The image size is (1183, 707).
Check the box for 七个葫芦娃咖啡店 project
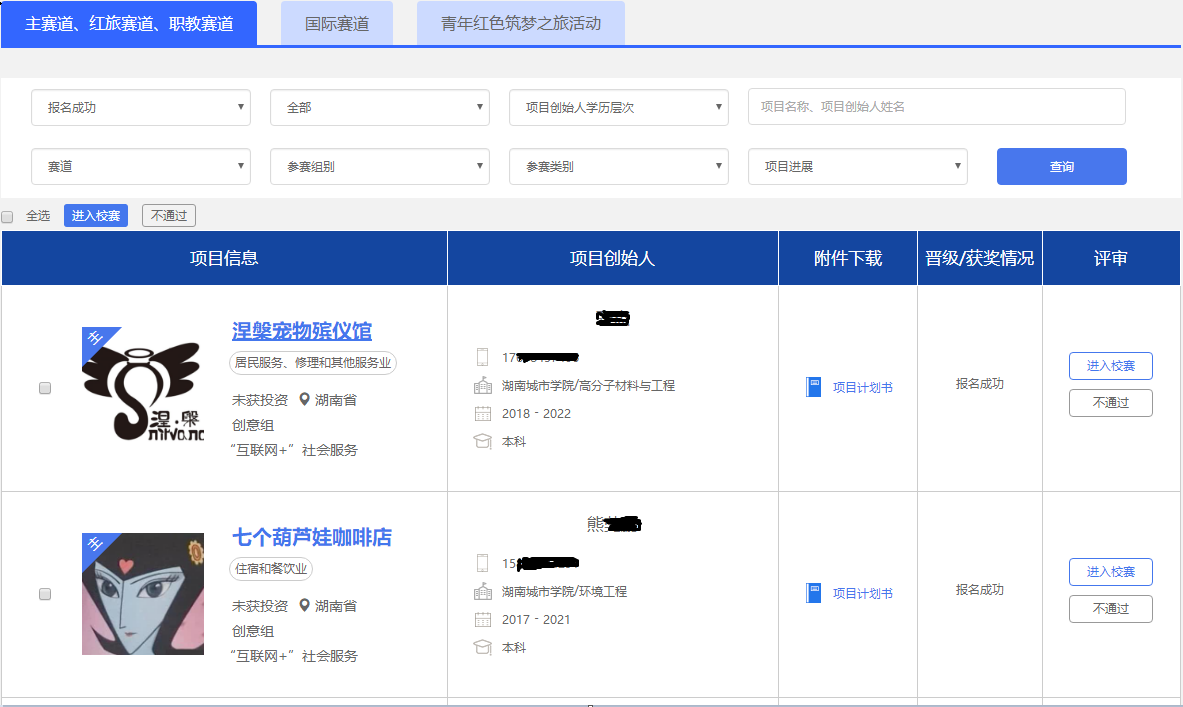pyautogui.click(x=45, y=594)
